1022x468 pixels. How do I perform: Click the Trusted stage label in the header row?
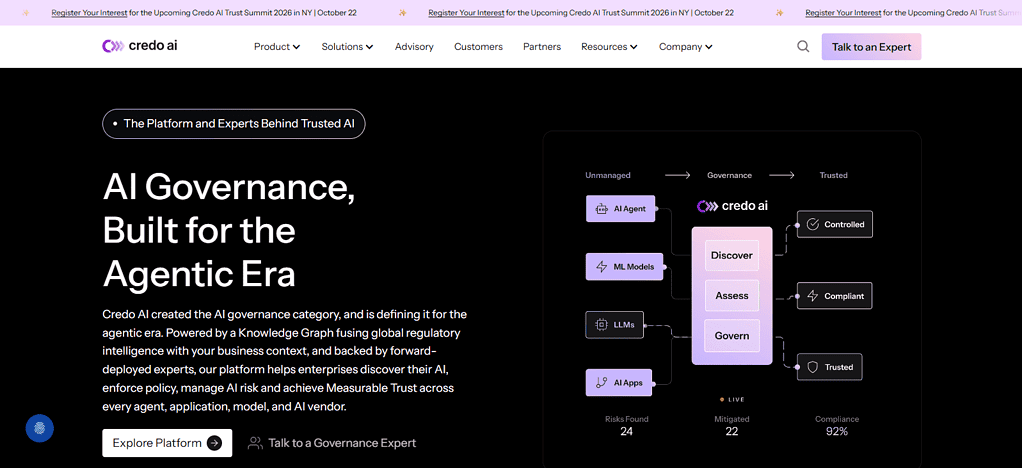coord(833,175)
